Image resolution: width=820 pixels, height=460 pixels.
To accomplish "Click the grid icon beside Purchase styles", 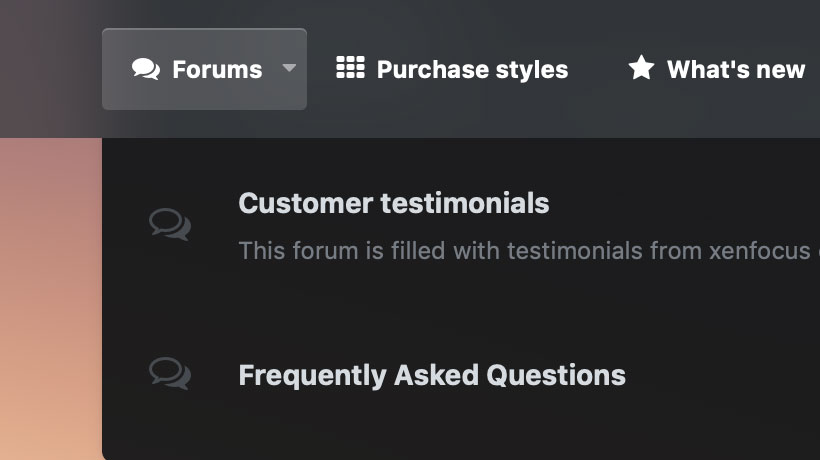I will click(350, 68).
